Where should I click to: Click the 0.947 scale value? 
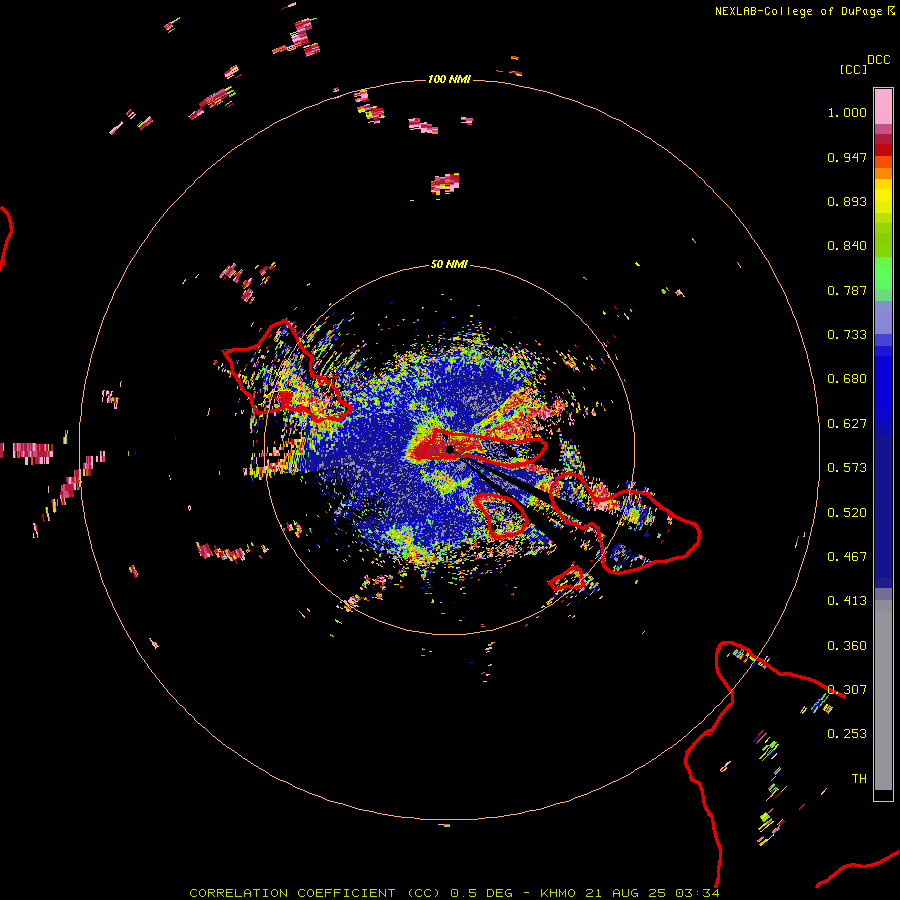847,157
